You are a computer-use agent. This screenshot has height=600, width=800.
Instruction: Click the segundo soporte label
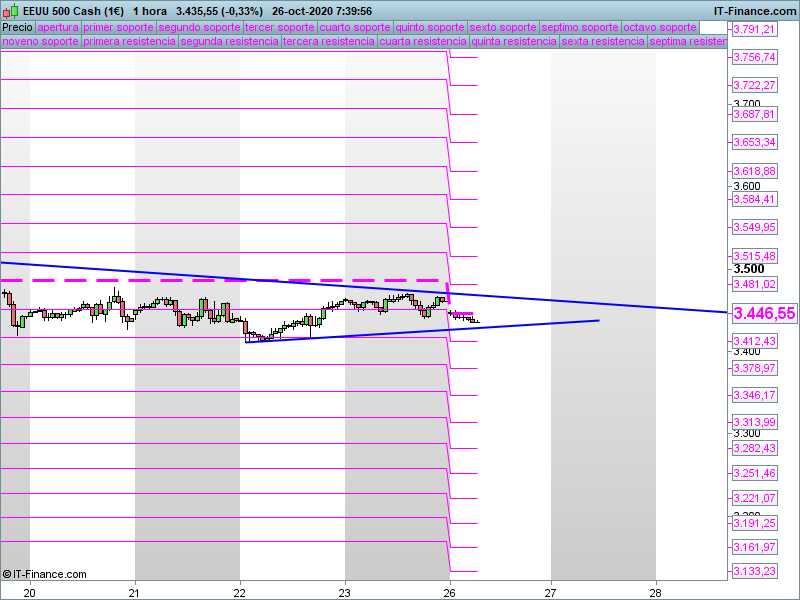(199, 28)
